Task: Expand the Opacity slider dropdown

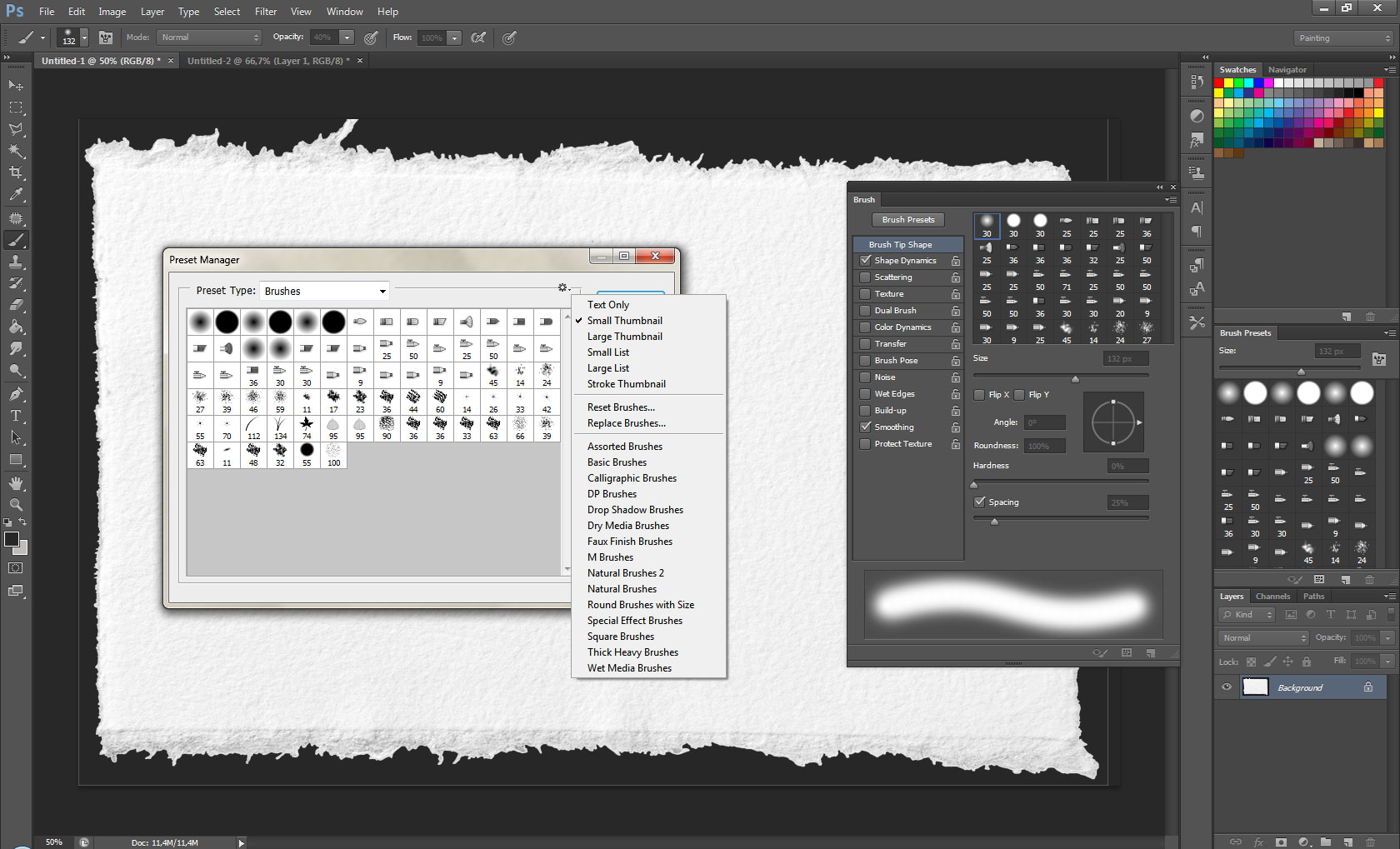Action: point(347,37)
